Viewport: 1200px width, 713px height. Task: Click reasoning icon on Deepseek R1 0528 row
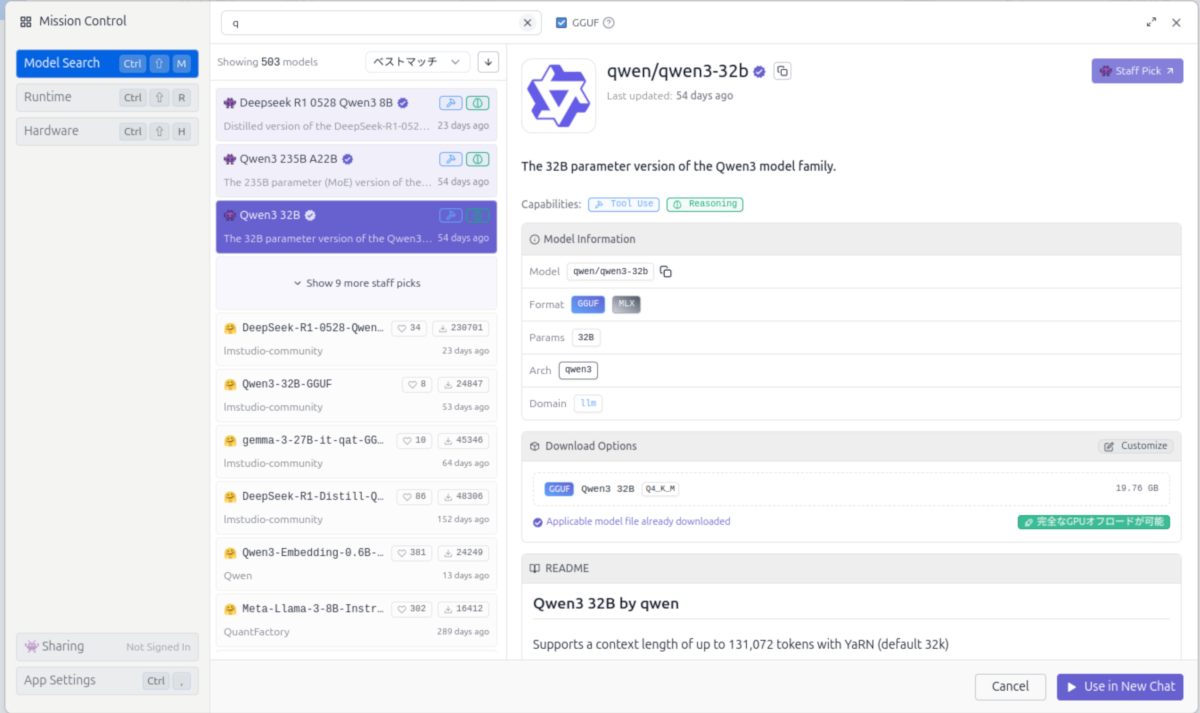(478, 102)
